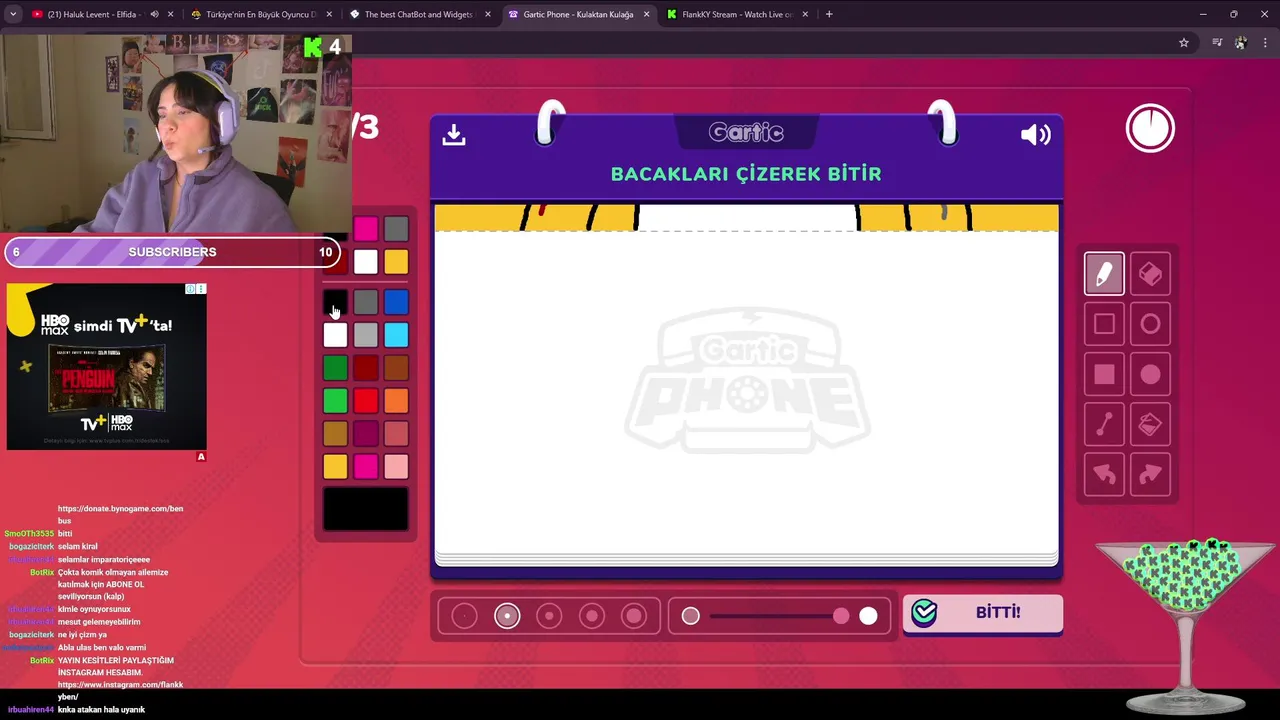Submit the drawing with BİTTİ! button

pyautogui.click(x=983, y=613)
